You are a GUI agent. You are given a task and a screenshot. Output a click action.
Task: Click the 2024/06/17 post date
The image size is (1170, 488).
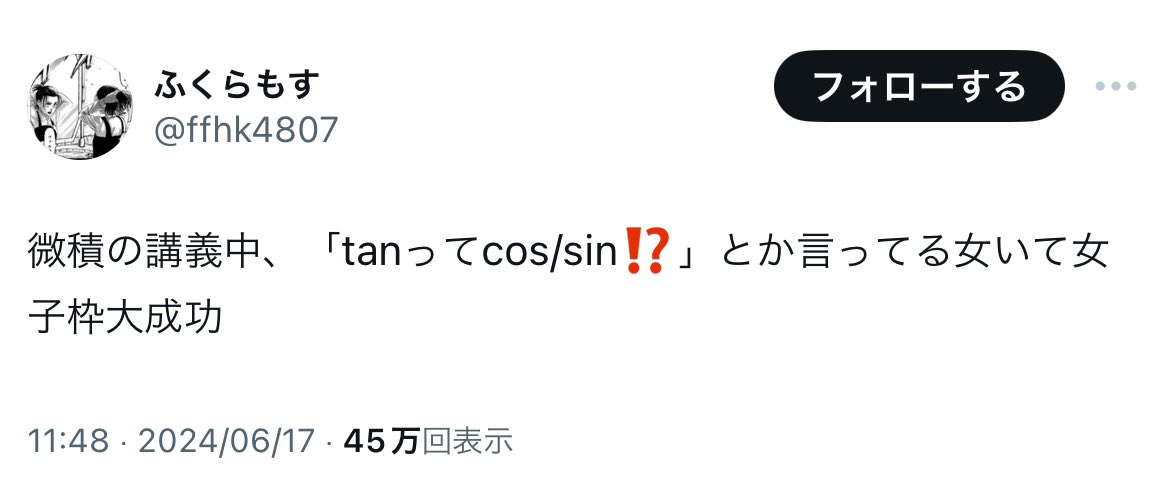[x=227, y=441]
